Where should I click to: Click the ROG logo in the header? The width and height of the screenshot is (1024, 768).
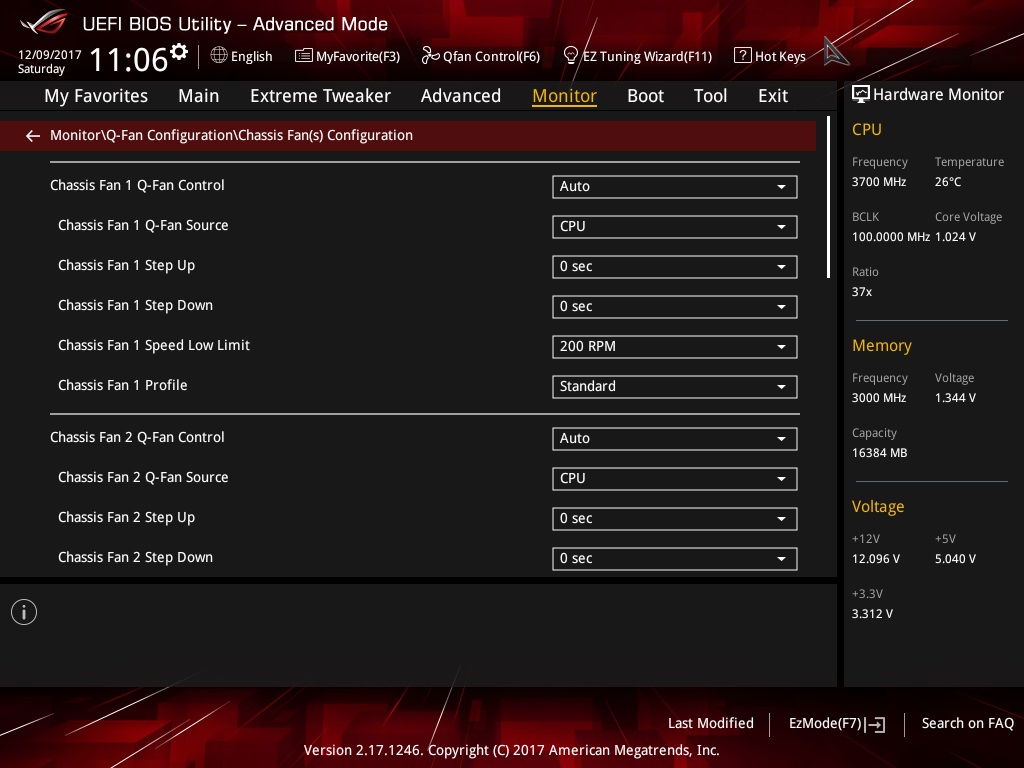click(44, 22)
